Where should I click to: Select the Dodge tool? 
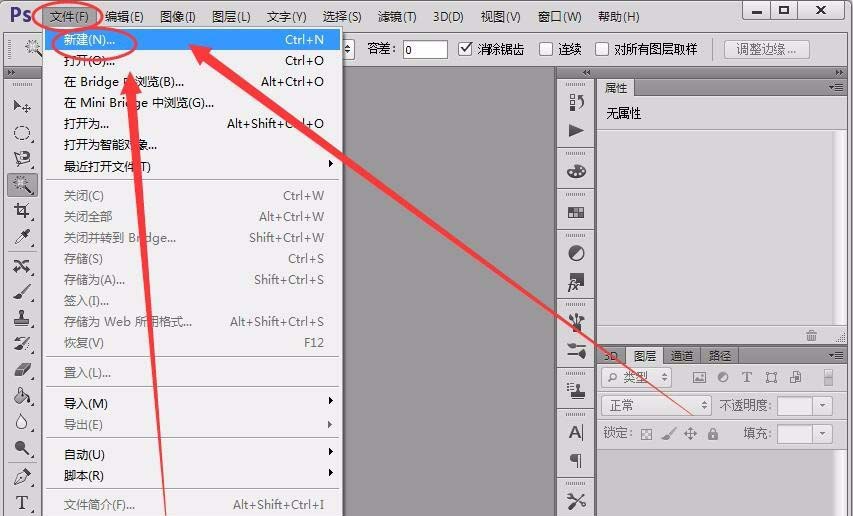coord(22,447)
